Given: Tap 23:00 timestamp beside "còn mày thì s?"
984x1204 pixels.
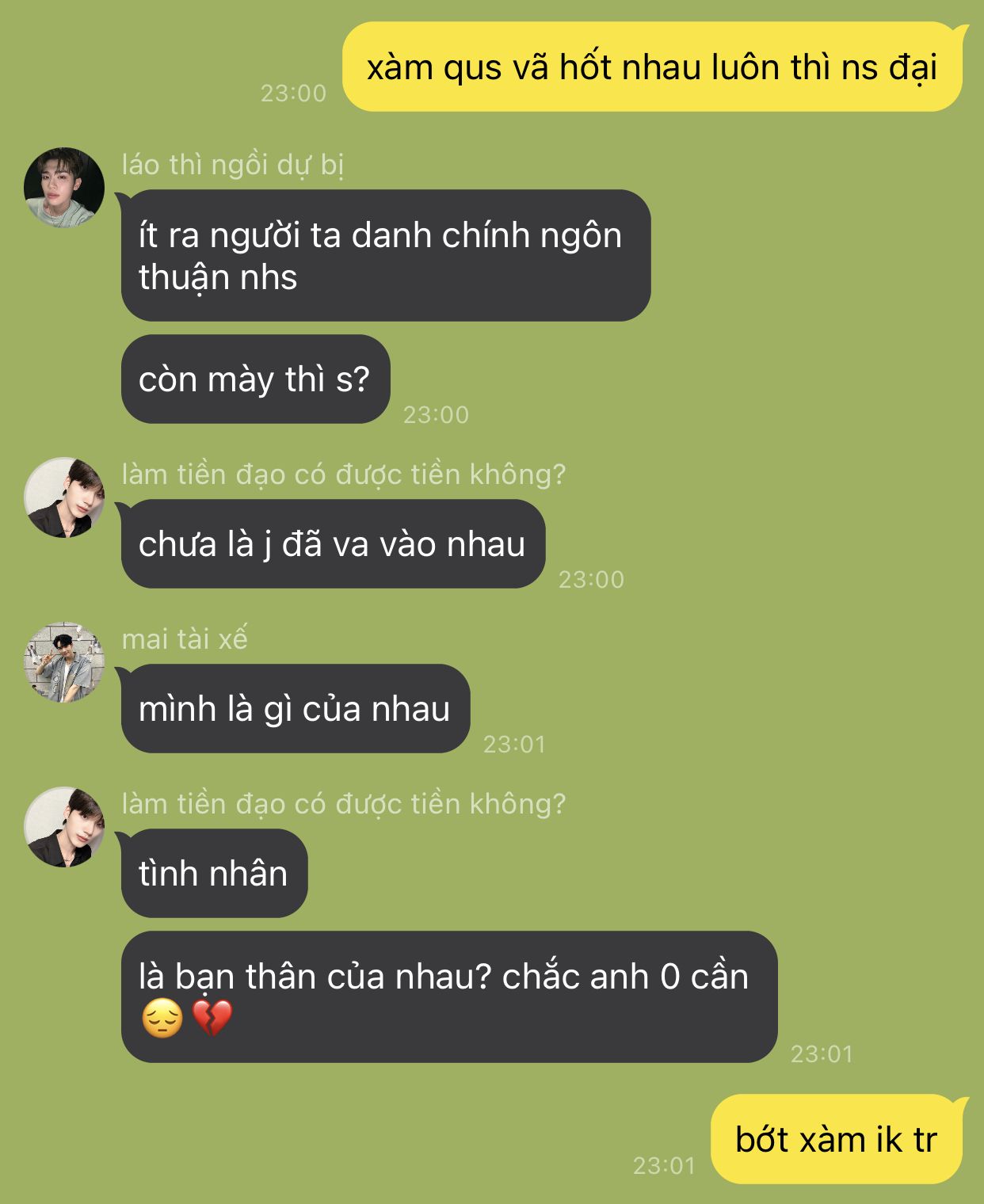Looking at the screenshot, I should pyautogui.click(x=437, y=415).
